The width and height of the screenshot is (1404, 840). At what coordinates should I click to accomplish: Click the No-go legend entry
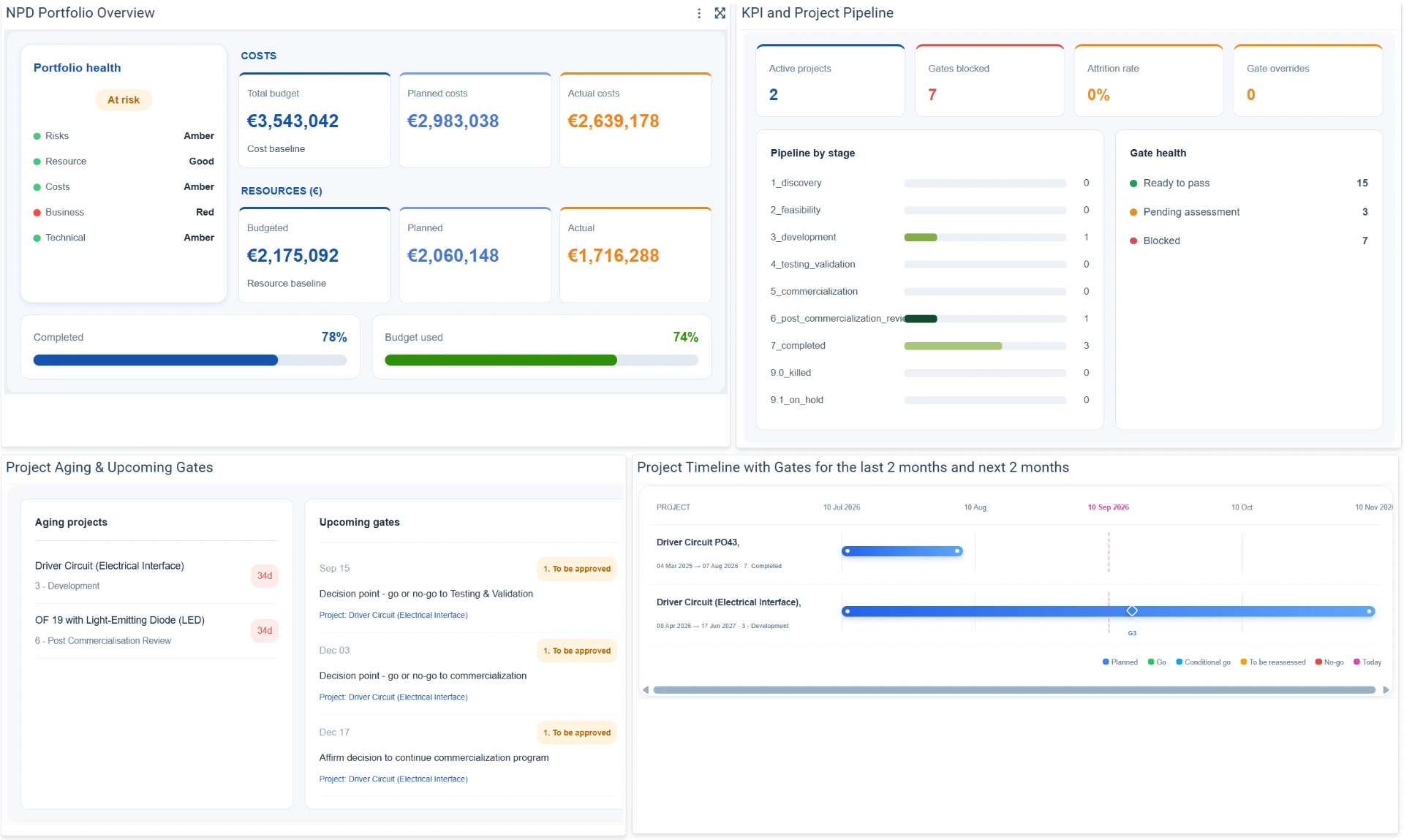click(x=1329, y=662)
